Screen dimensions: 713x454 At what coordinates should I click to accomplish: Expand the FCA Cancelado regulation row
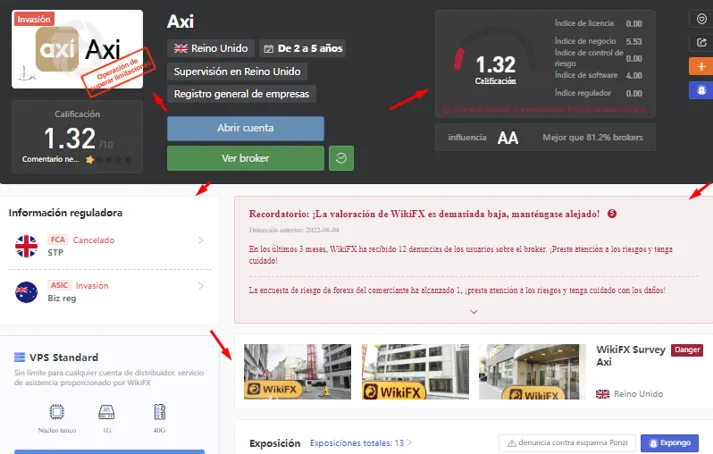[110, 246]
